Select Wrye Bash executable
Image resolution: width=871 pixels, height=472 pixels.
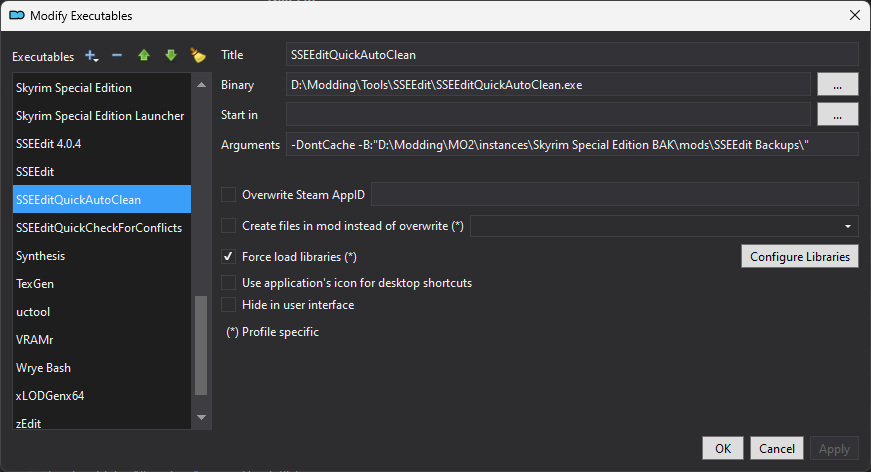[x=102, y=368]
